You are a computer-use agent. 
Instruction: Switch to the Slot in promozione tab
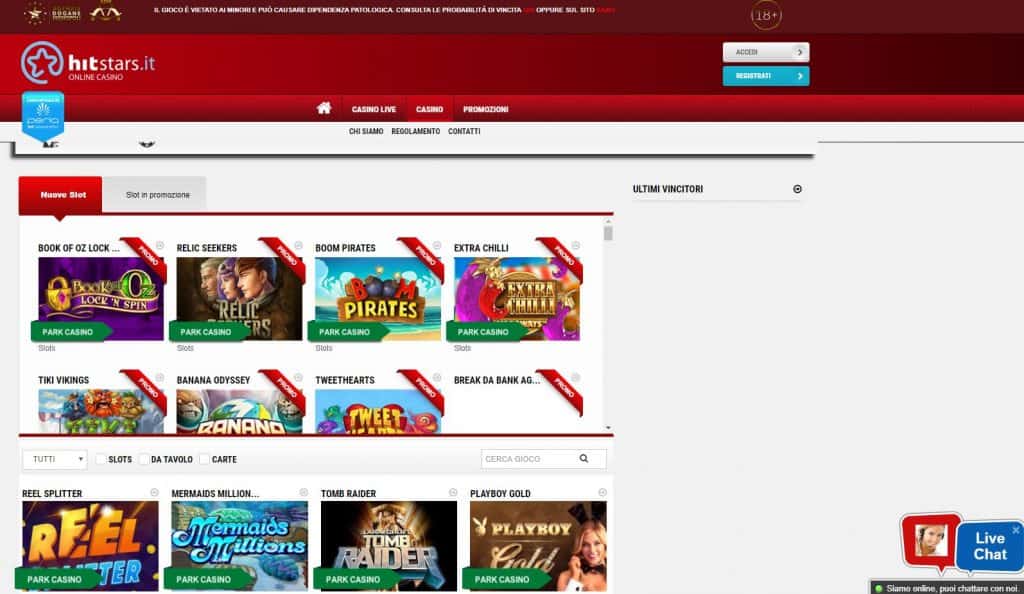point(154,195)
